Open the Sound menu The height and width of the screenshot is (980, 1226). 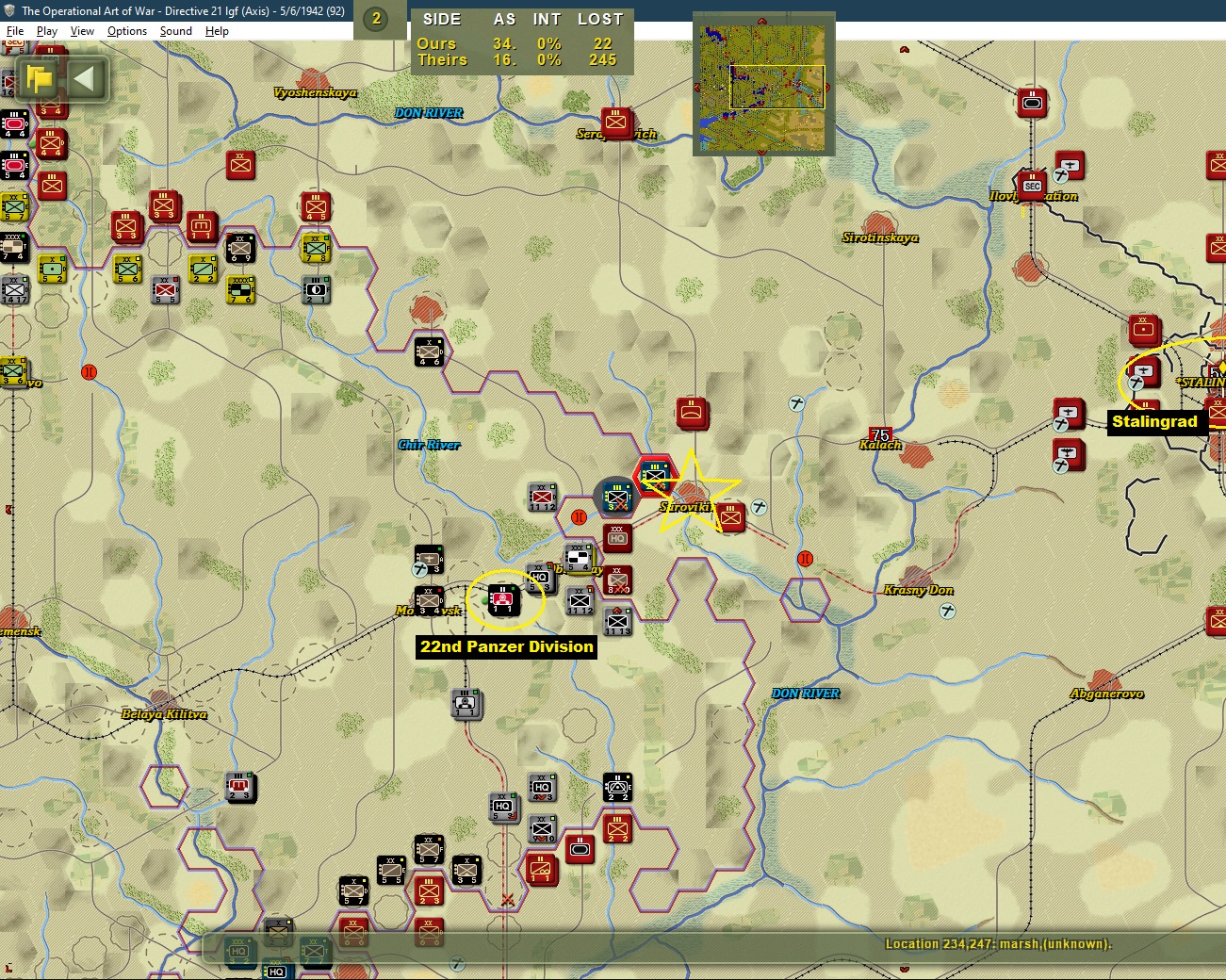pos(176,31)
